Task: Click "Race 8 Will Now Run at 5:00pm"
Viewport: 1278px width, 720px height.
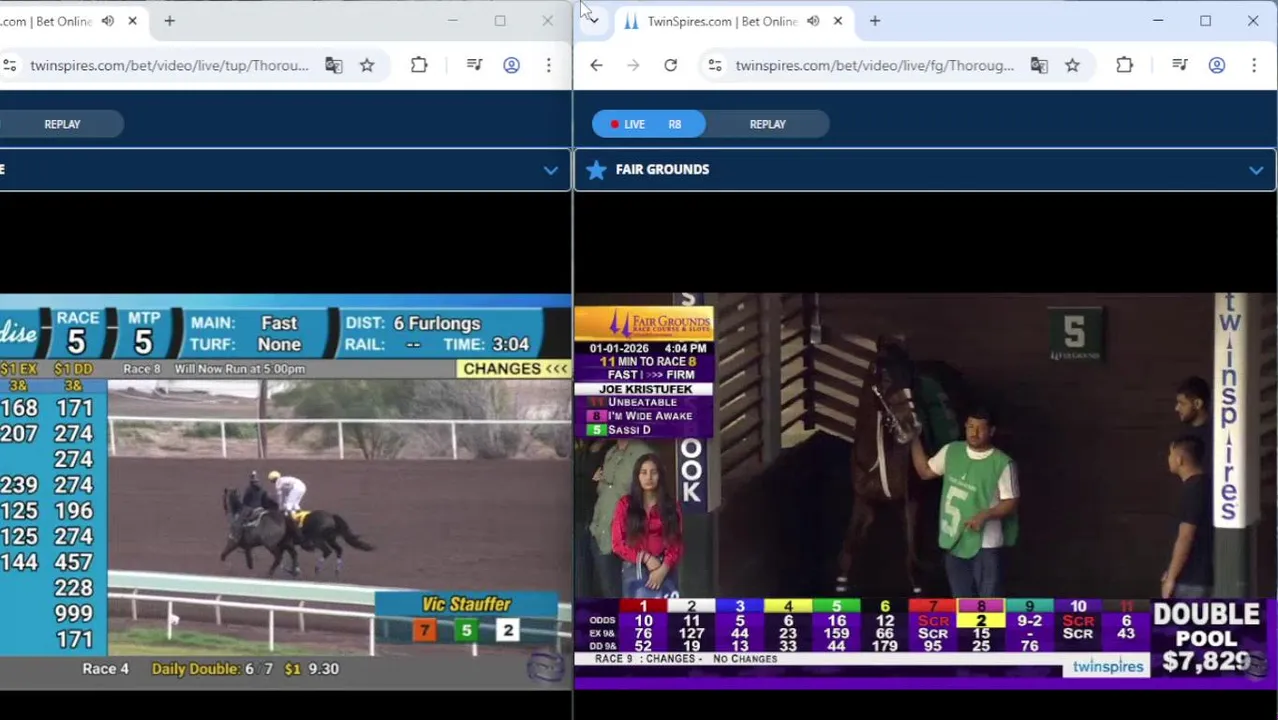Action: [214, 369]
